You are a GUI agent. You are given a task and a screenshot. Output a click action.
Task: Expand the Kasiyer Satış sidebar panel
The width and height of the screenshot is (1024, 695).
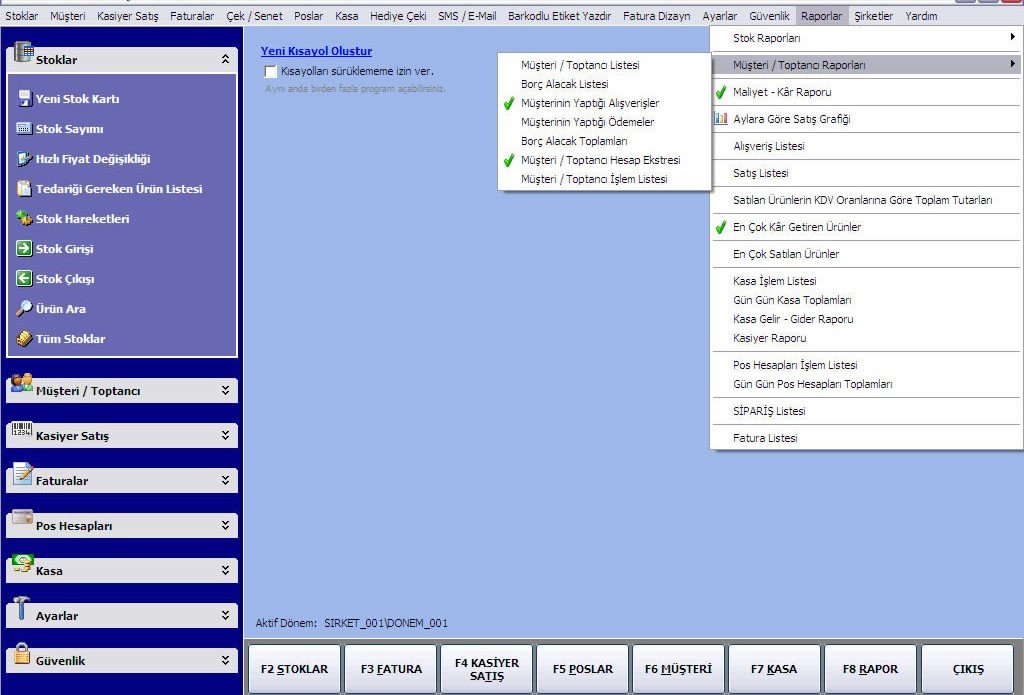tap(225, 436)
